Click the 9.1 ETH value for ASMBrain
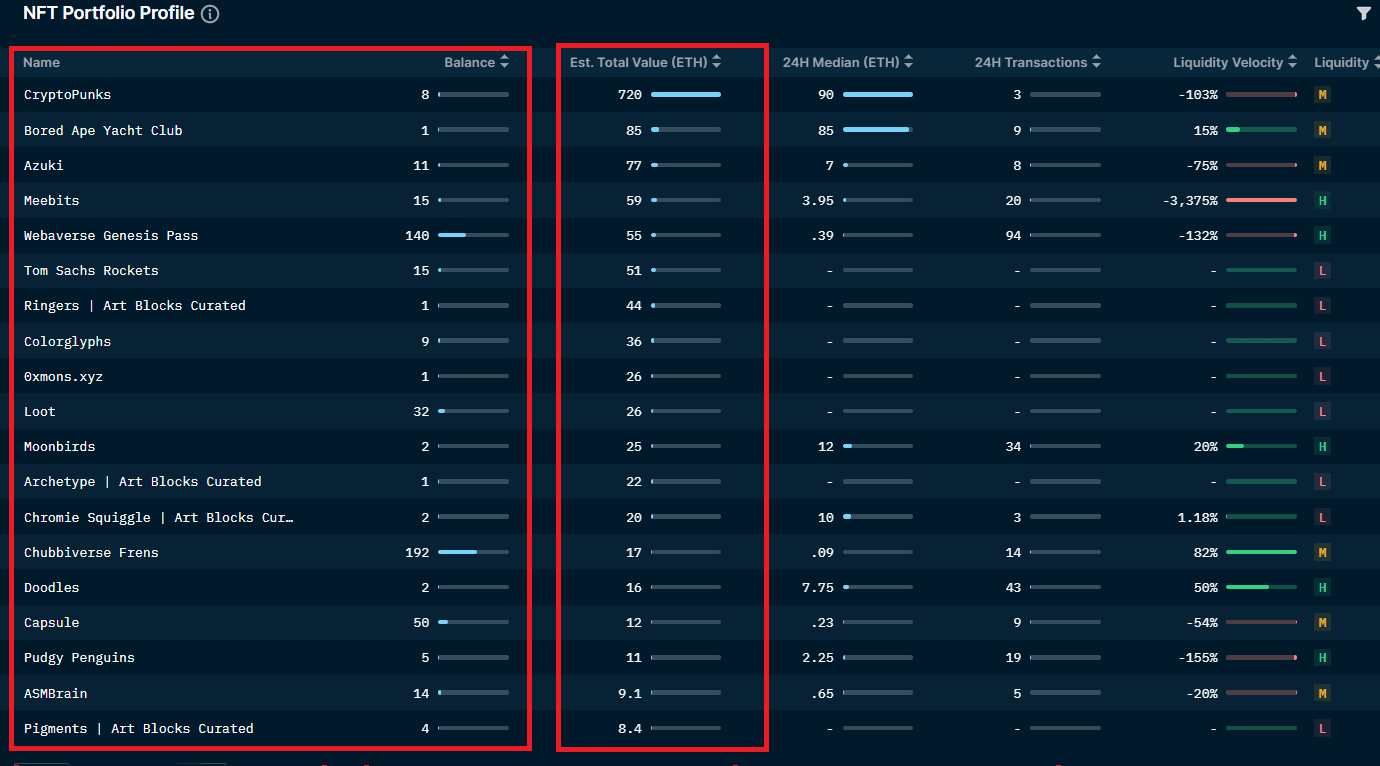The image size is (1380, 766). 630,693
